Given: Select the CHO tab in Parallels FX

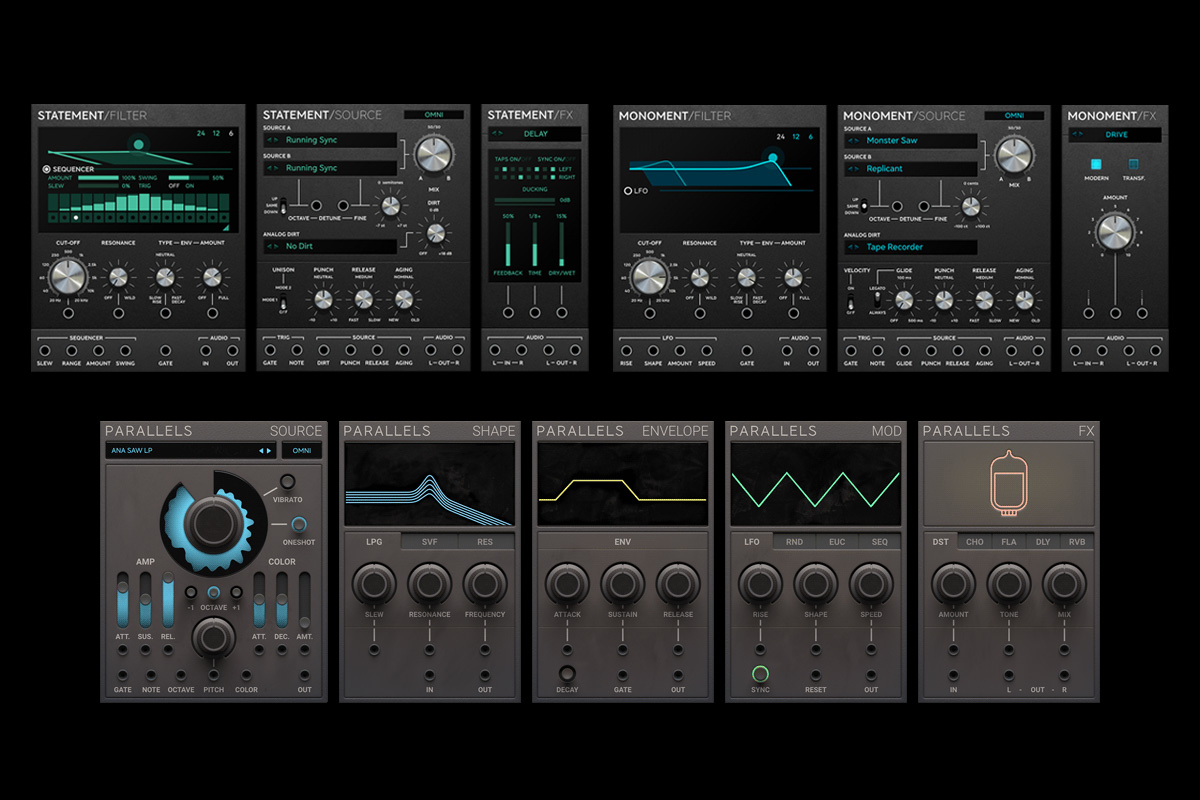Looking at the screenshot, I should pyautogui.click(x=975, y=542).
